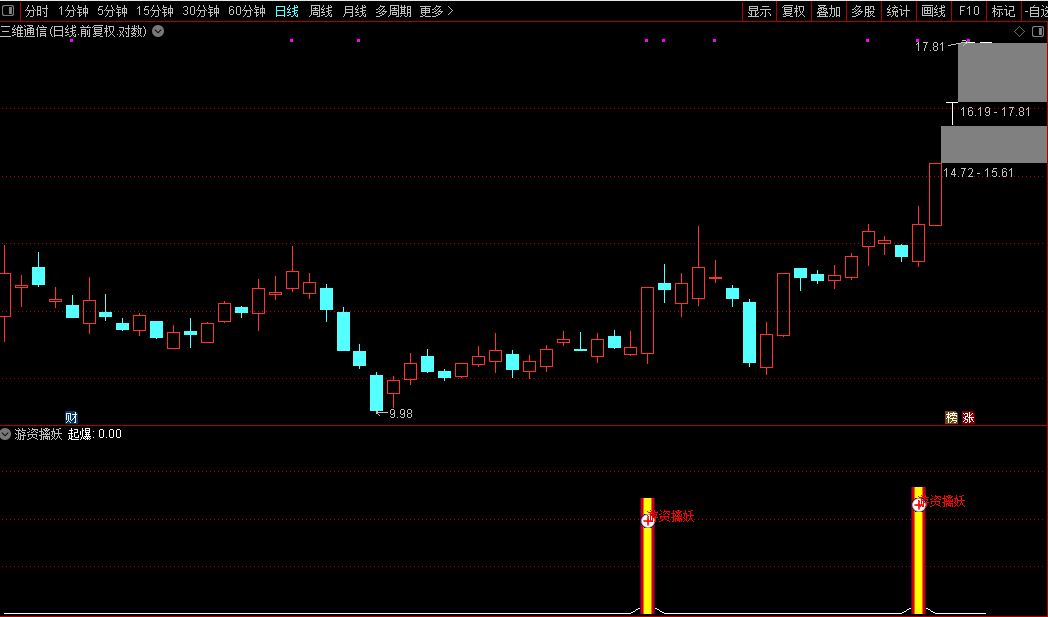Viewport: 1048px width, 617px height.
Task: Click the upper gray gap zone box
Action: 1003,72
